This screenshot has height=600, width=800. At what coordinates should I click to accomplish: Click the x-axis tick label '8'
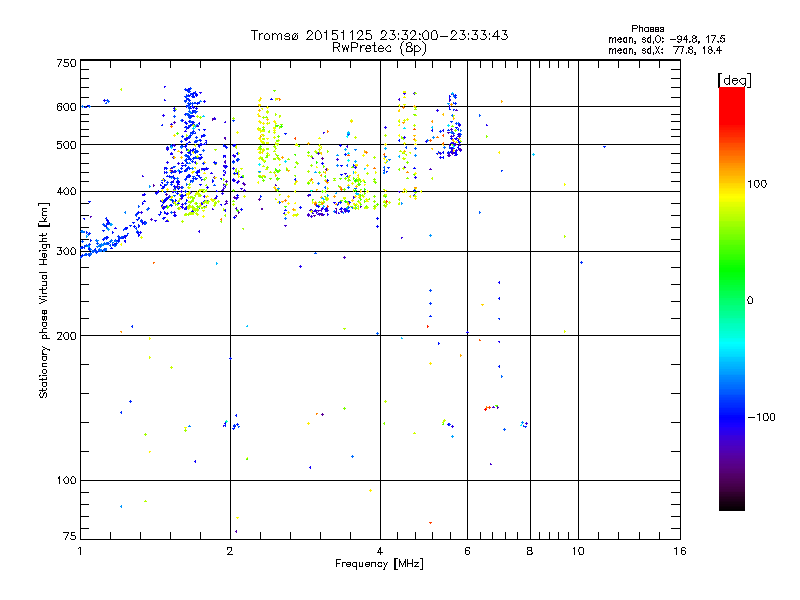point(530,551)
